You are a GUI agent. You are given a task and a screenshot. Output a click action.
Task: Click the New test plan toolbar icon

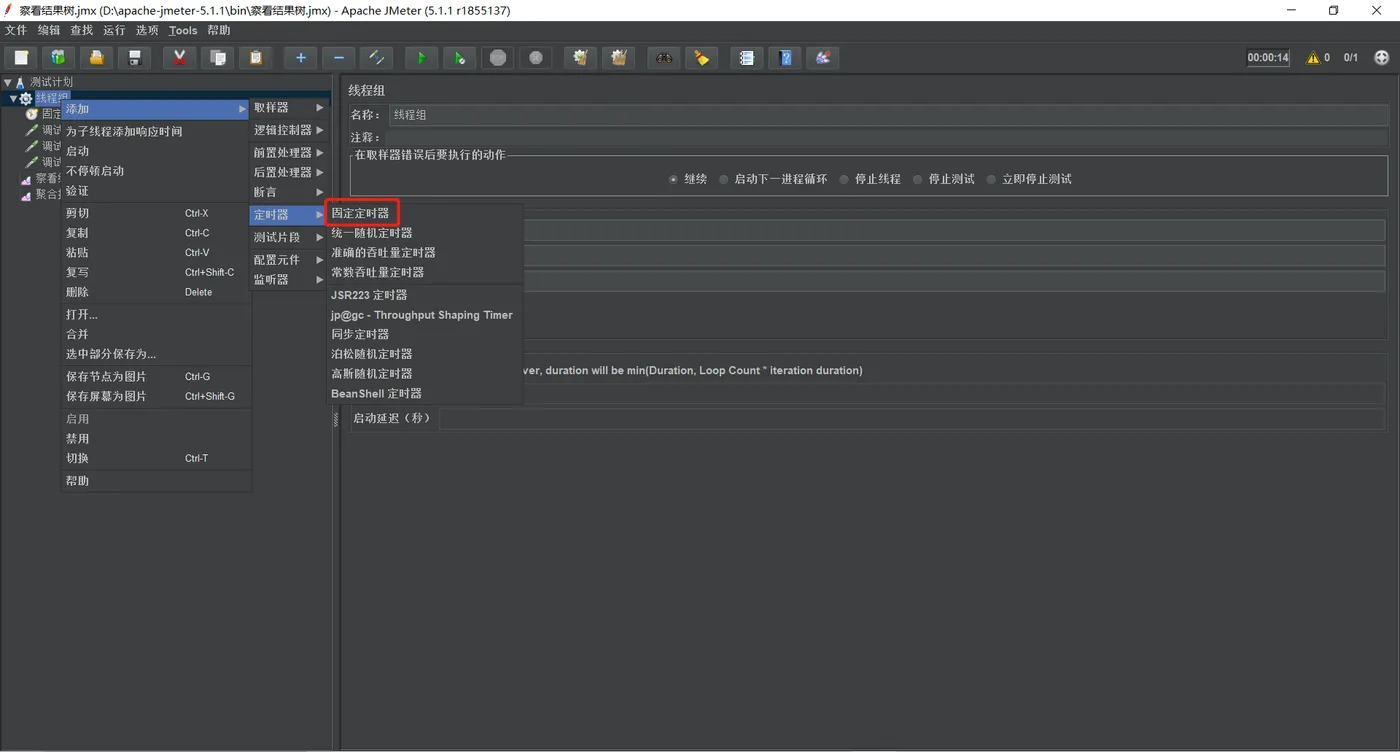(x=21, y=58)
